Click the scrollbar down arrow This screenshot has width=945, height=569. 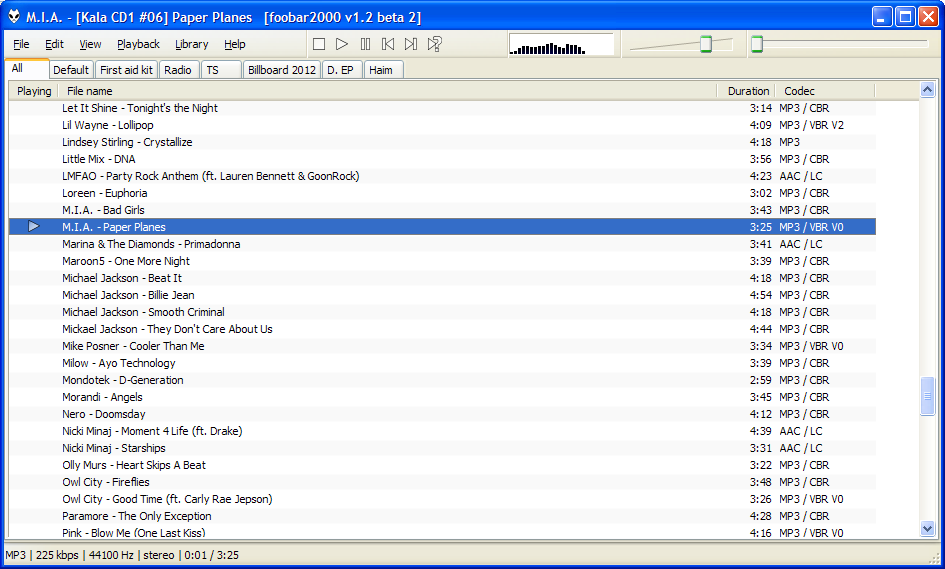pos(928,529)
